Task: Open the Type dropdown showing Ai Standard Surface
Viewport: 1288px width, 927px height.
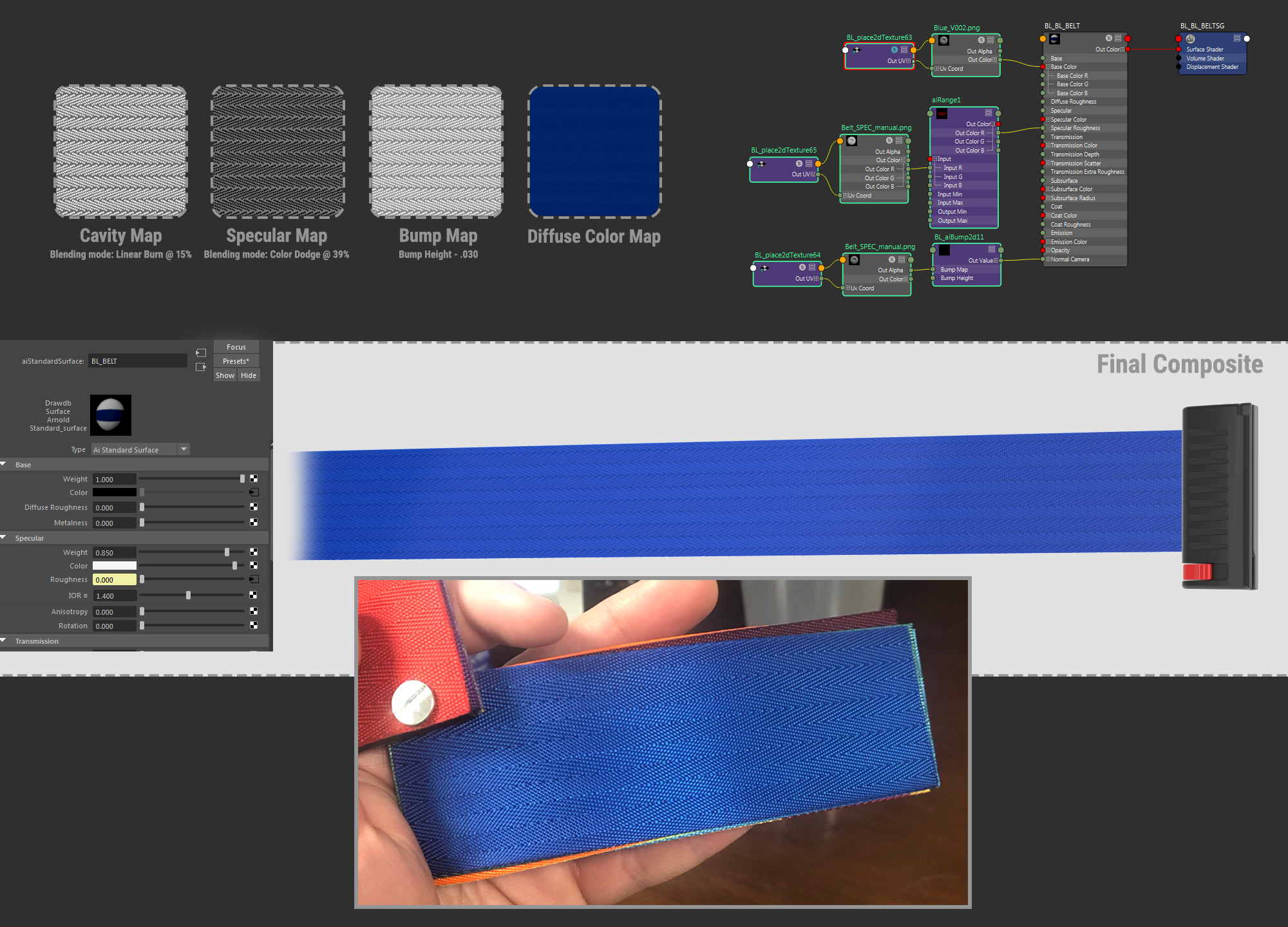Action: tap(184, 449)
